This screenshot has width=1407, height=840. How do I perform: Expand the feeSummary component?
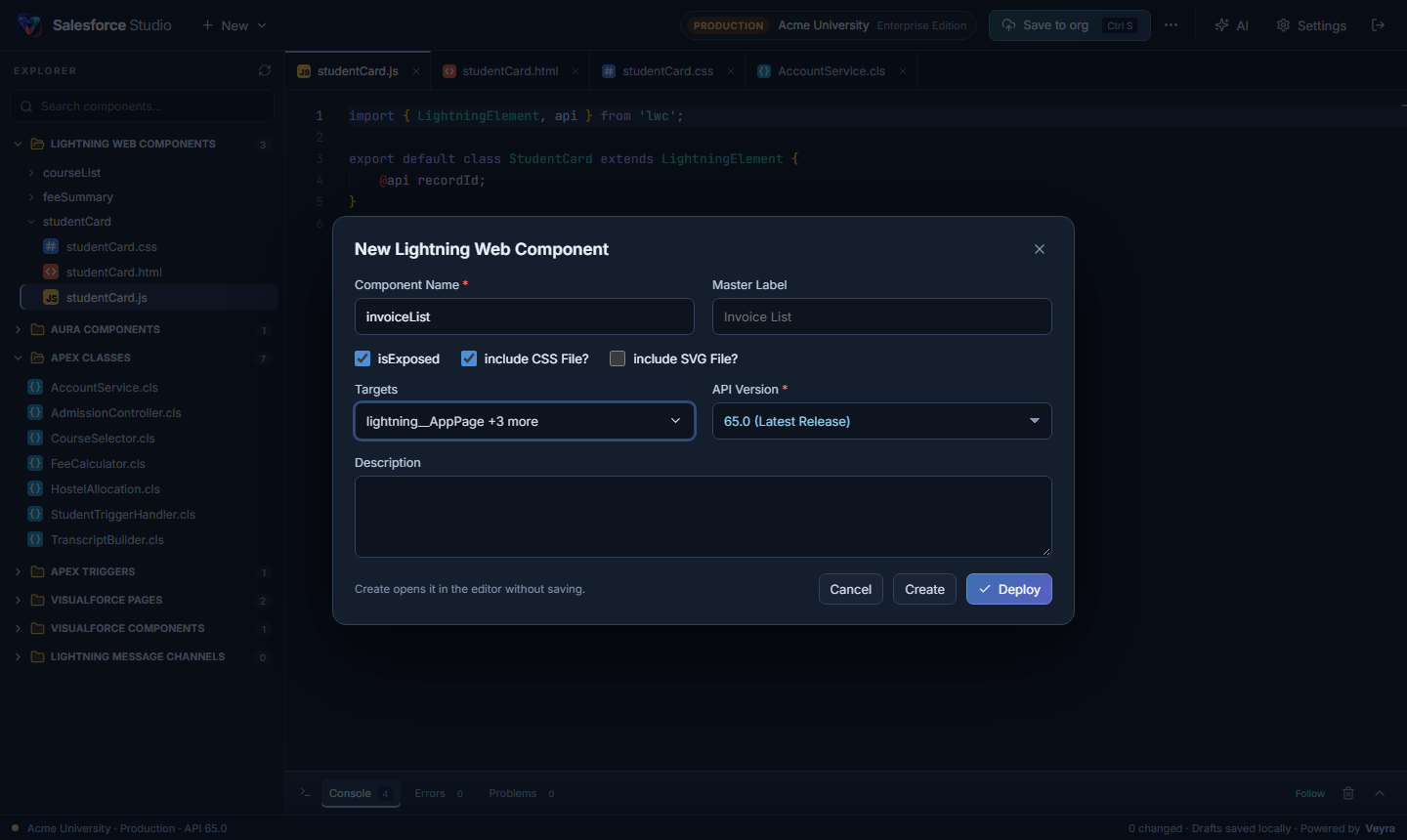pyautogui.click(x=31, y=197)
